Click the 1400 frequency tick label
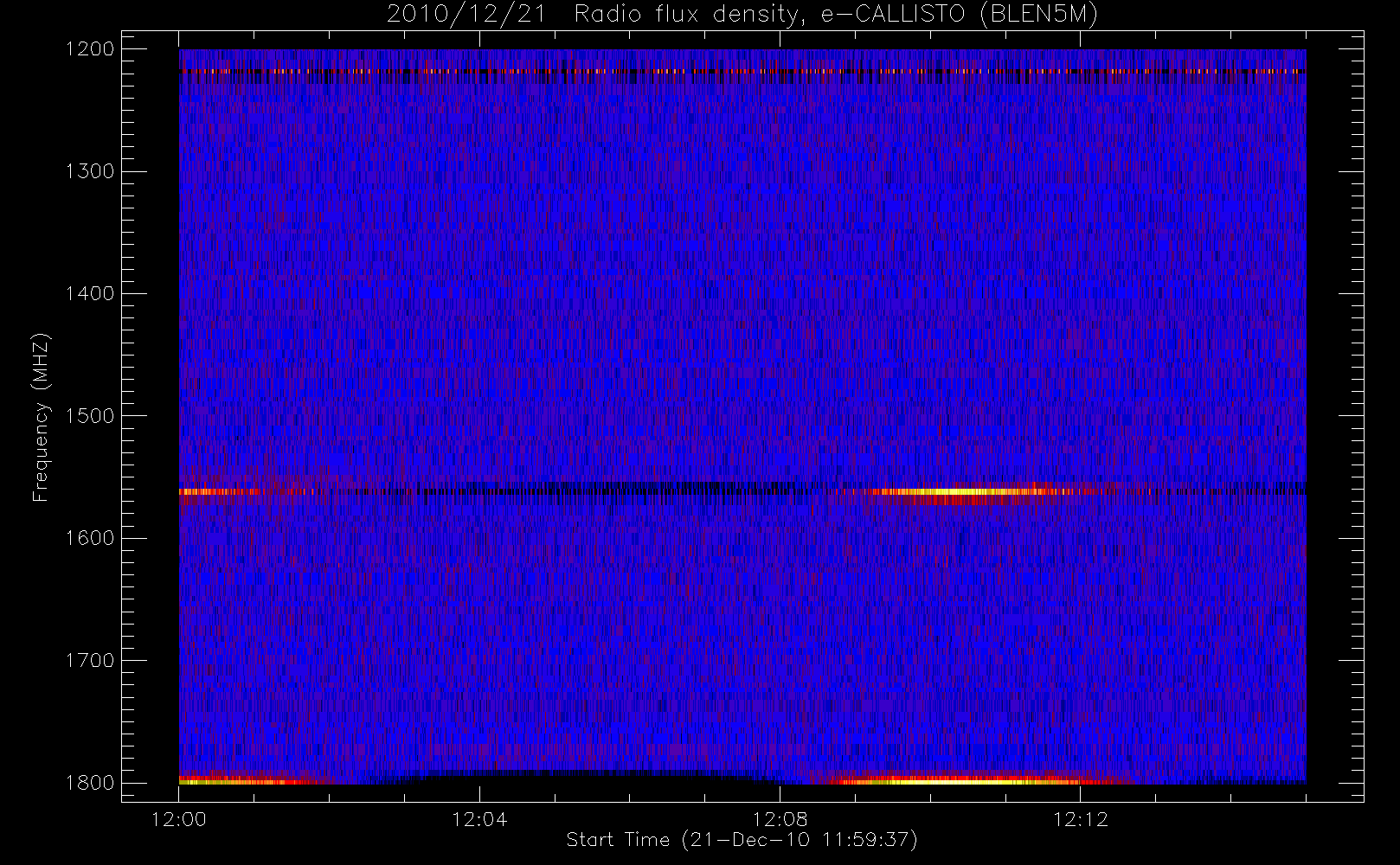The width and height of the screenshot is (1400, 865). 90,294
